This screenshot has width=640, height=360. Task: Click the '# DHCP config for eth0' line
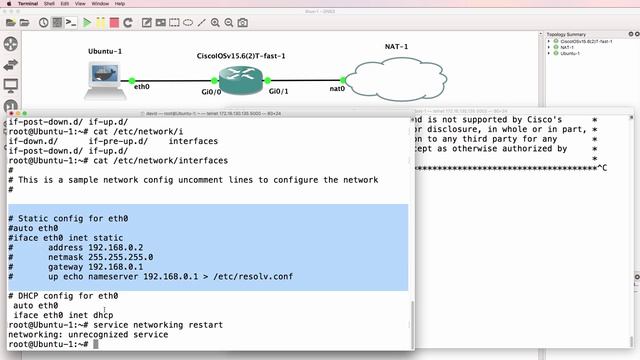click(63, 296)
